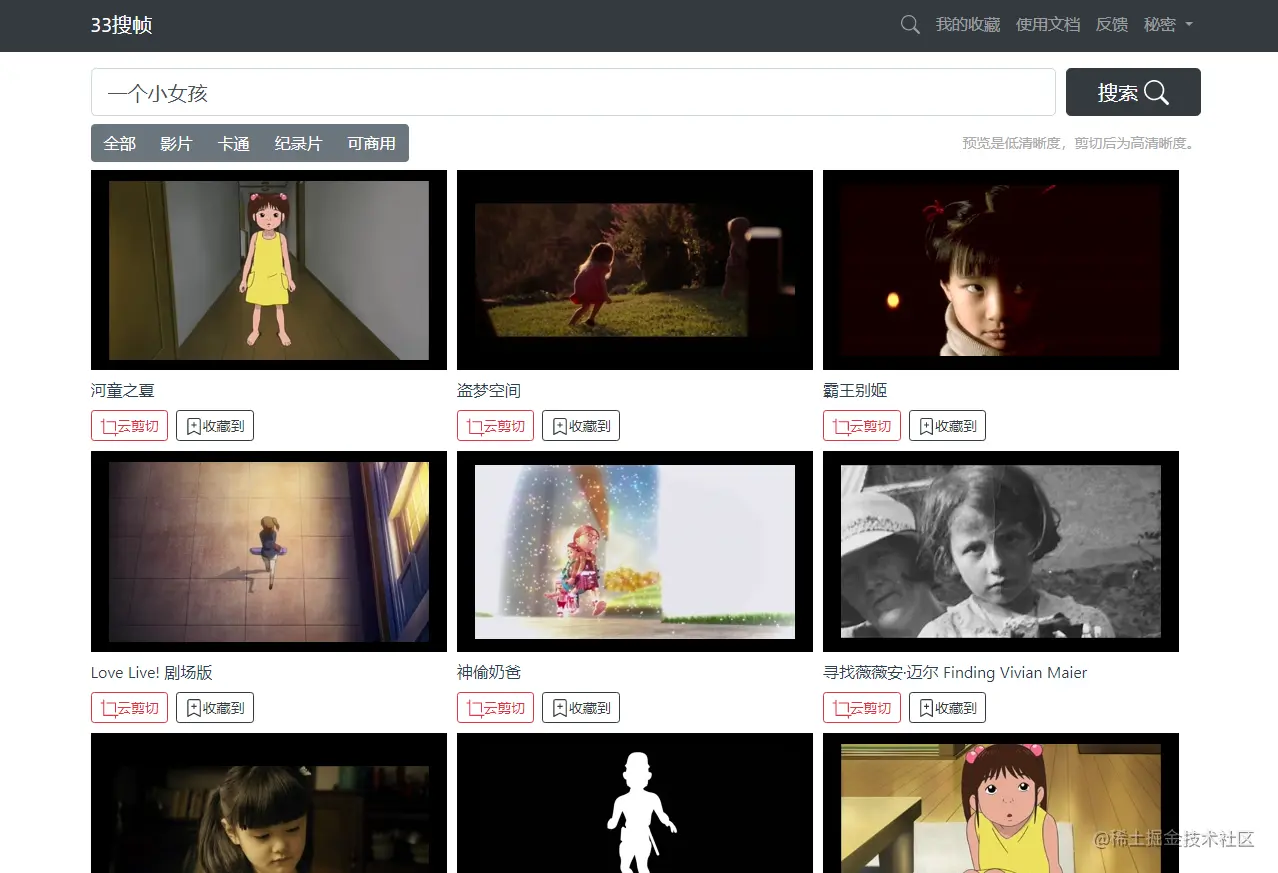1278x873 pixels.
Task: Click 云剪切 under 神偷奶爸
Action: [x=495, y=708]
